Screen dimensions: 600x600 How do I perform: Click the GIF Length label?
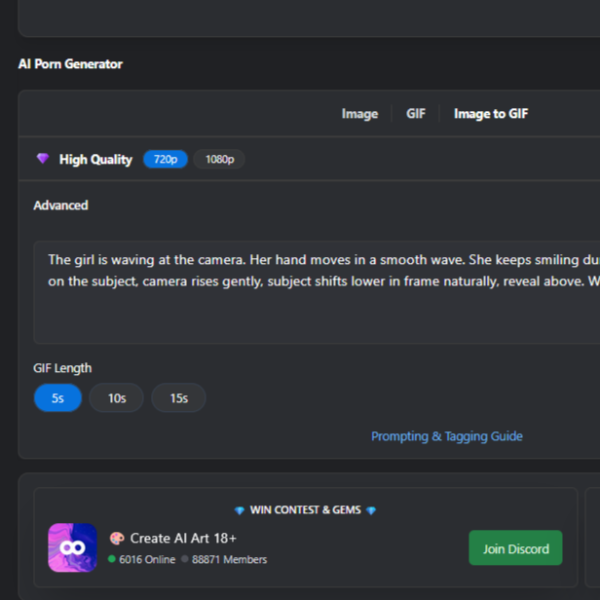coord(62,368)
